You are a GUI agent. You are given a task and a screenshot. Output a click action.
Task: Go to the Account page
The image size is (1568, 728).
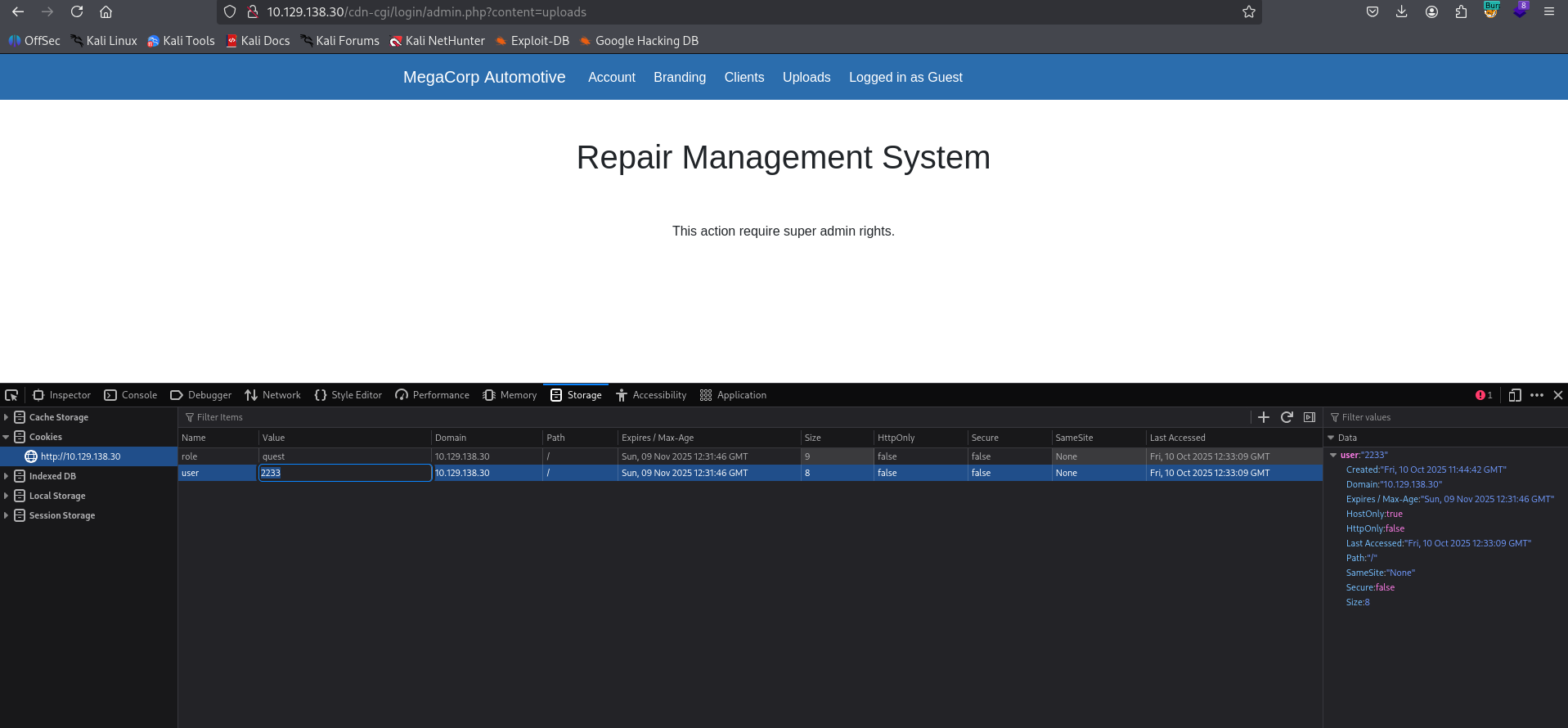click(x=611, y=77)
